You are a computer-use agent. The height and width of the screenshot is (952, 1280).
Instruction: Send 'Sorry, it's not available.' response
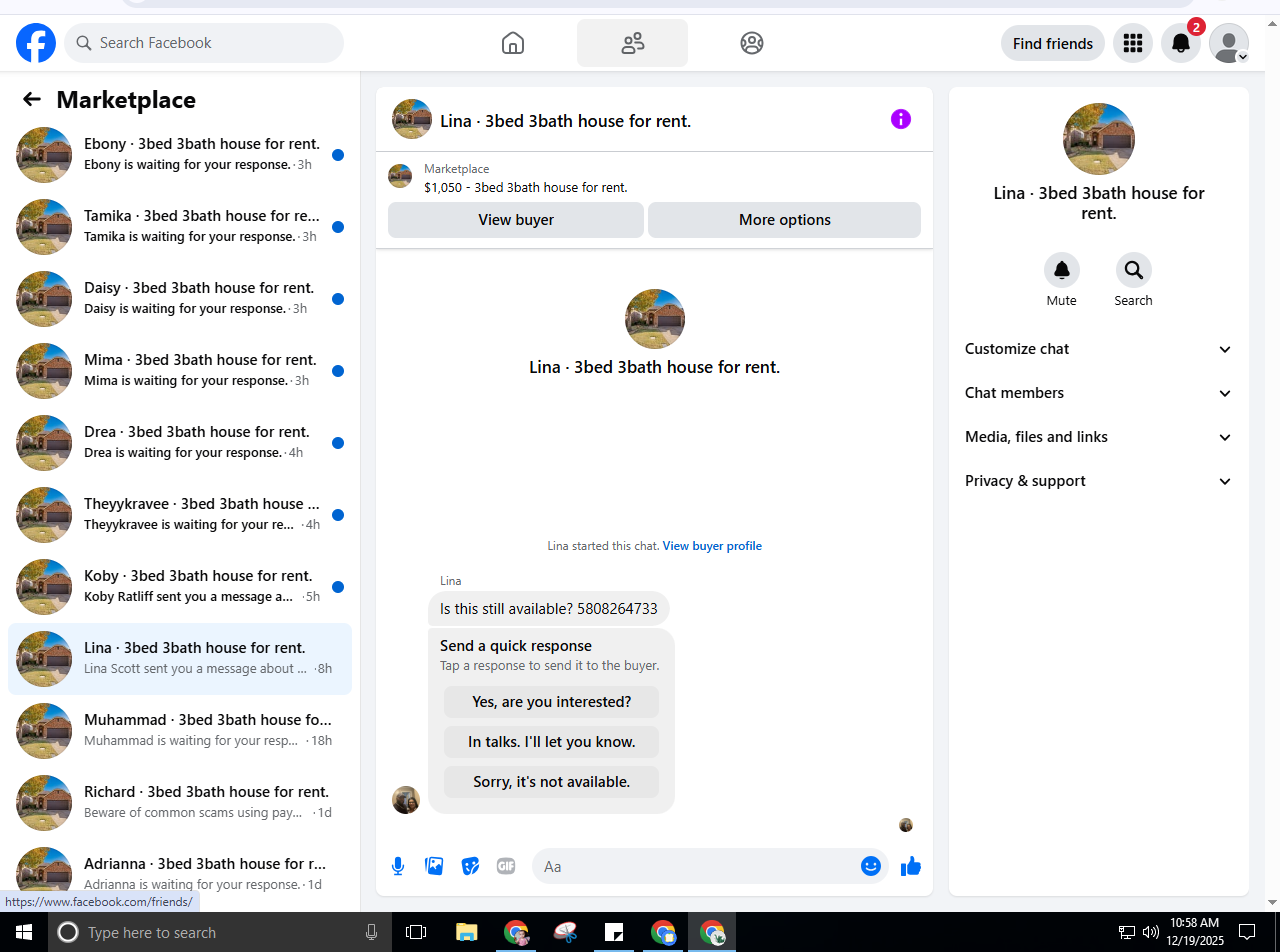(x=552, y=782)
